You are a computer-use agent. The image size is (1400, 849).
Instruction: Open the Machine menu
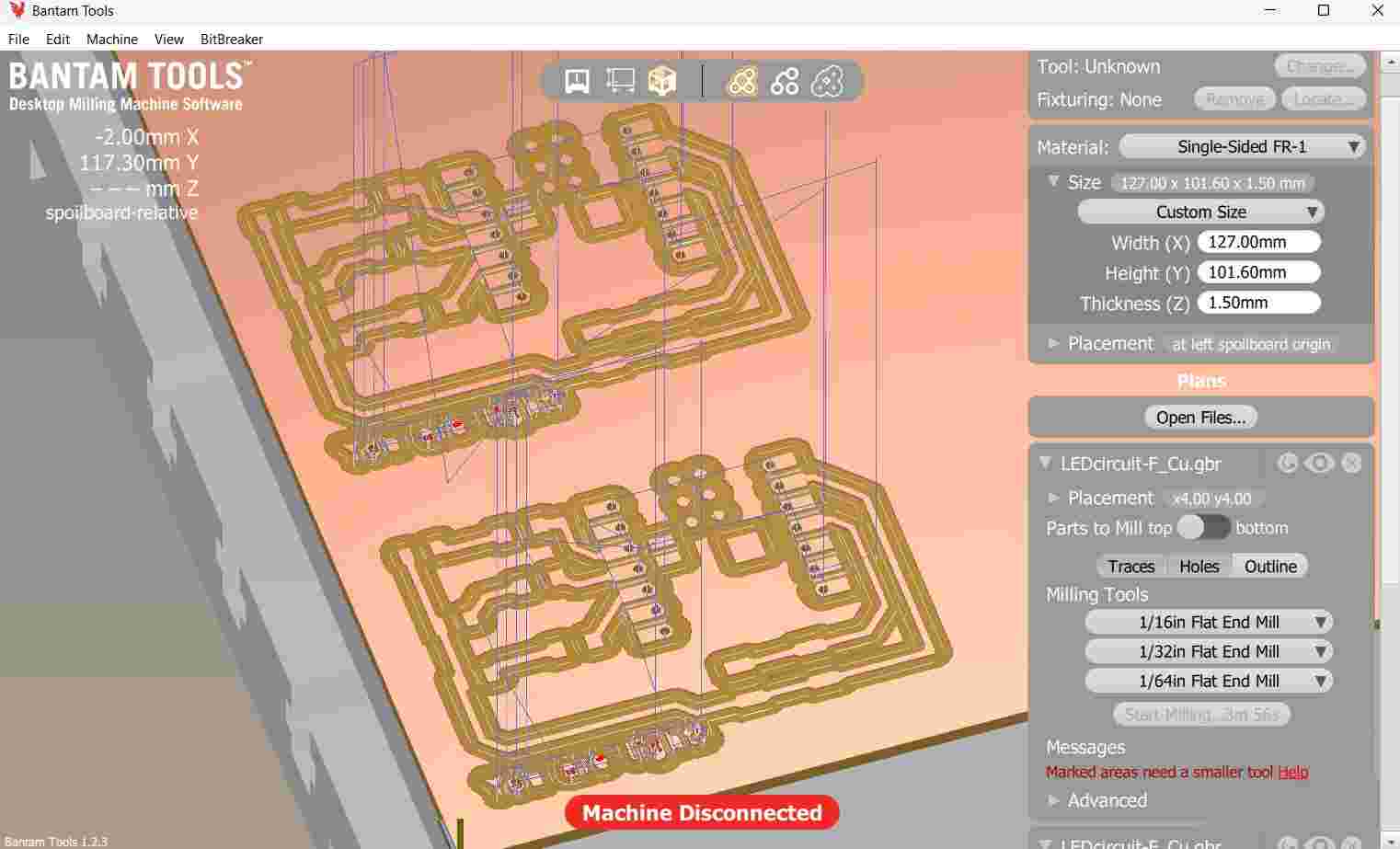[x=112, y=40]
